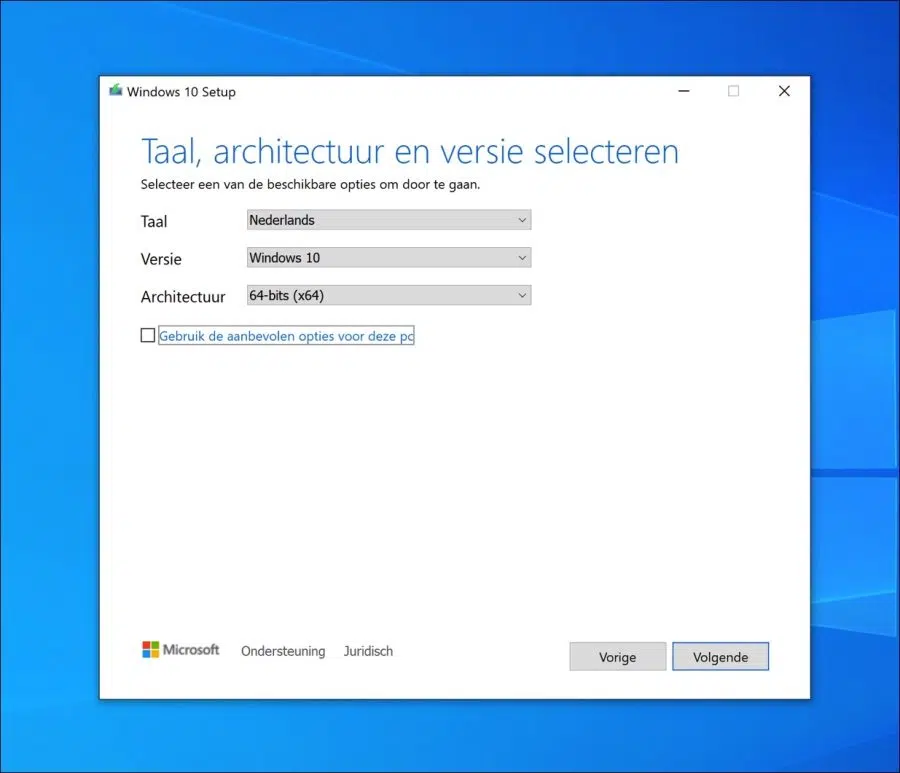Open the Juridisch link
900x773 pixels.
[368, 651]
